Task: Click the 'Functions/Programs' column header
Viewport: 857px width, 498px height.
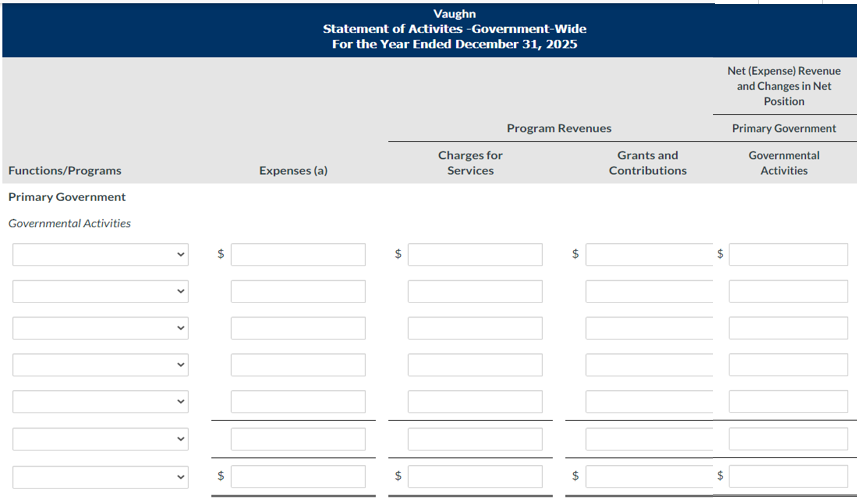Action: click(x=64, y=171)
